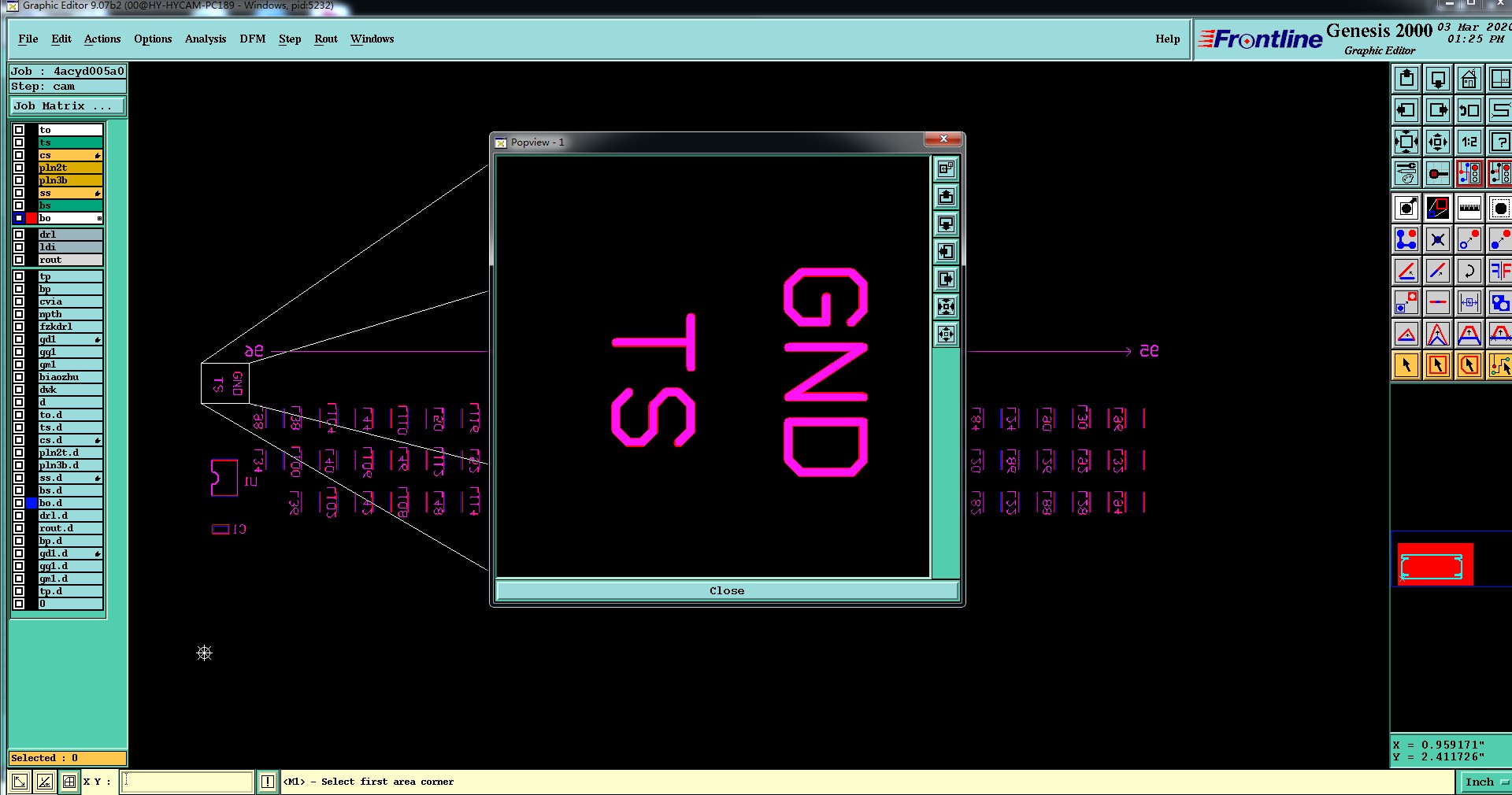The width and height of the screenshot is (1512, 795).
Task: Toggle checkbox for layer 'ts'
Action: click(x=19, y=142)
